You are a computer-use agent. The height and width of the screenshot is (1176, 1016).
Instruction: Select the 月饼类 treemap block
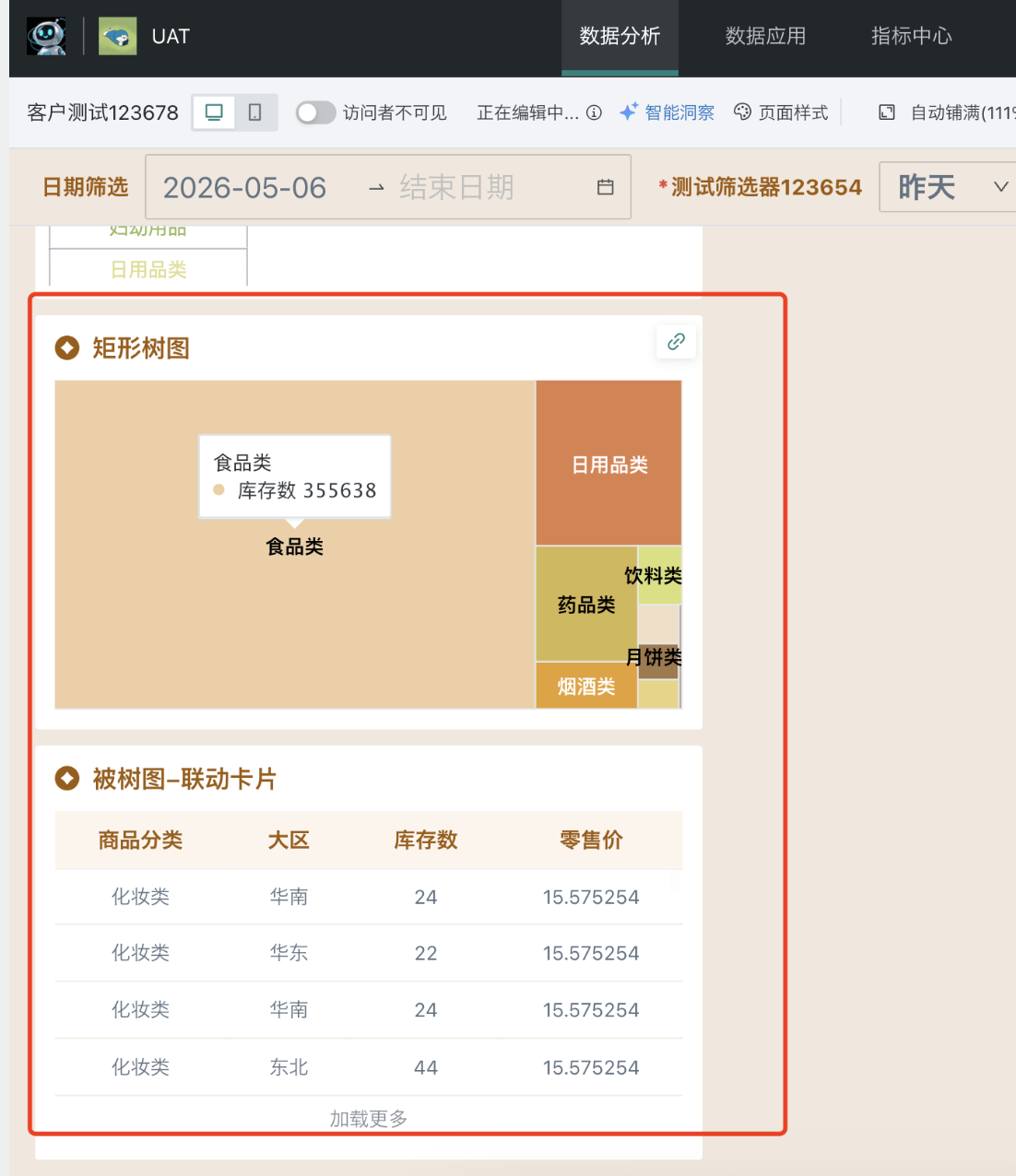click(x=658, y=663)
